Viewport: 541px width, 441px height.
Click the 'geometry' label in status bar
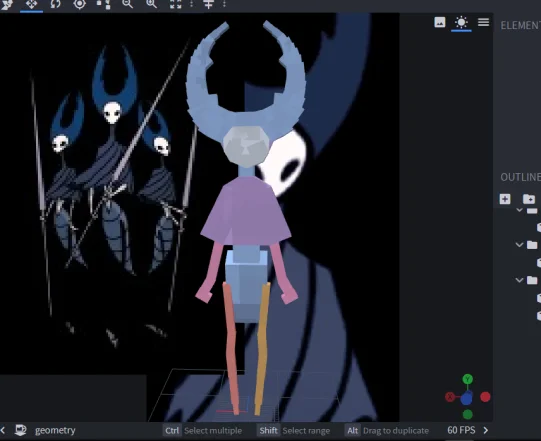click(55, 430)
